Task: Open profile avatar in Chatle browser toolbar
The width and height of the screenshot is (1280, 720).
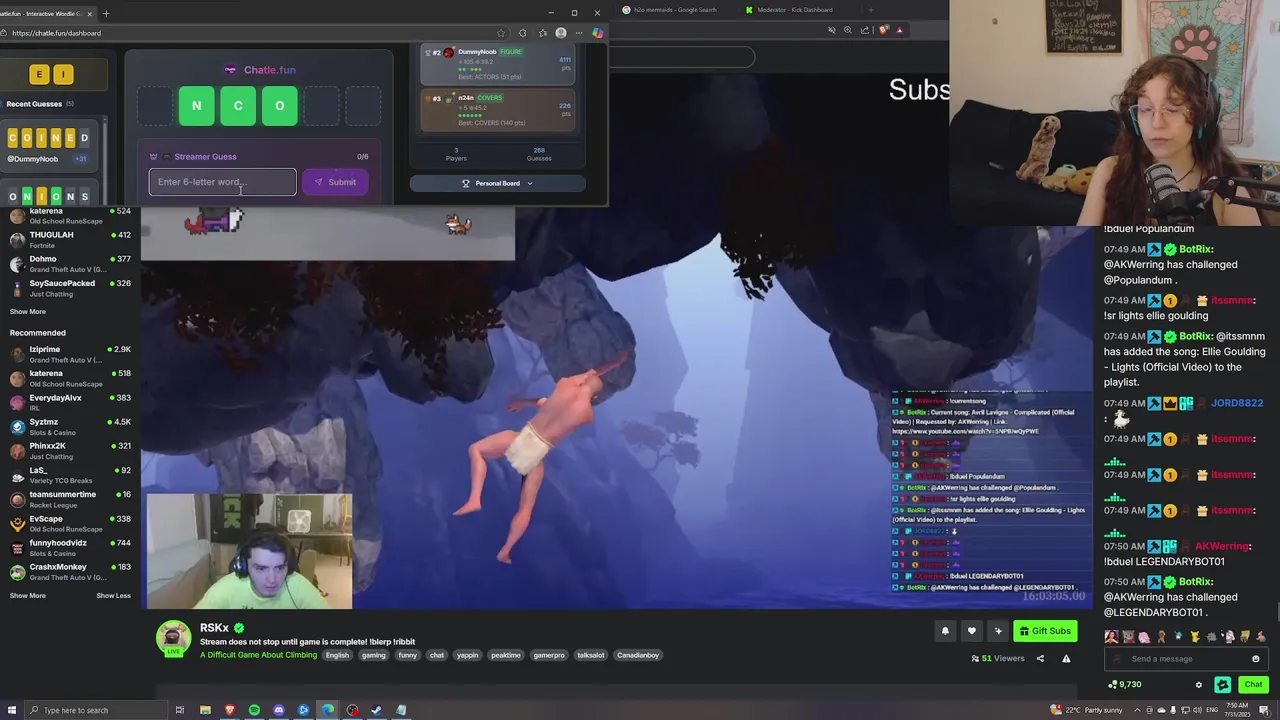Action: coord(561,33)
